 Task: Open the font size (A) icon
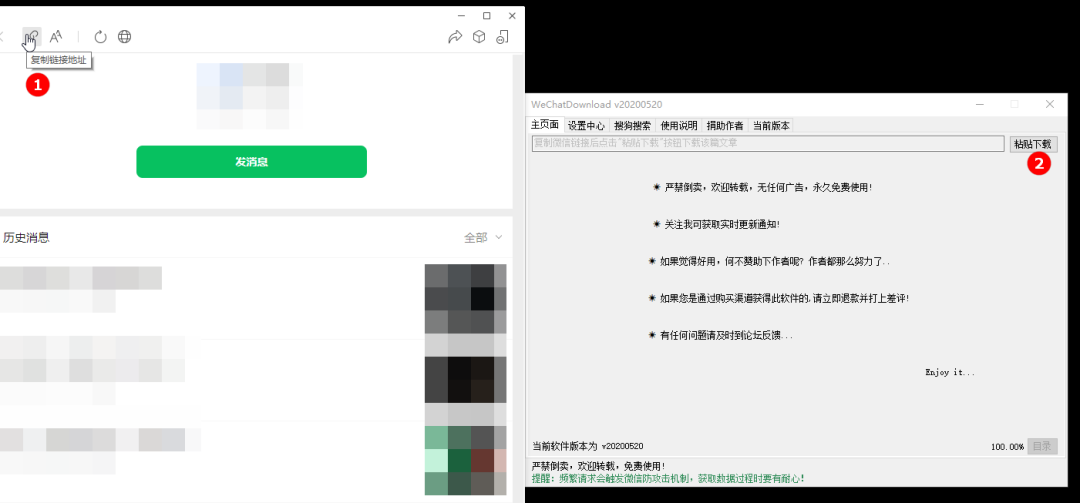point(56,37)
